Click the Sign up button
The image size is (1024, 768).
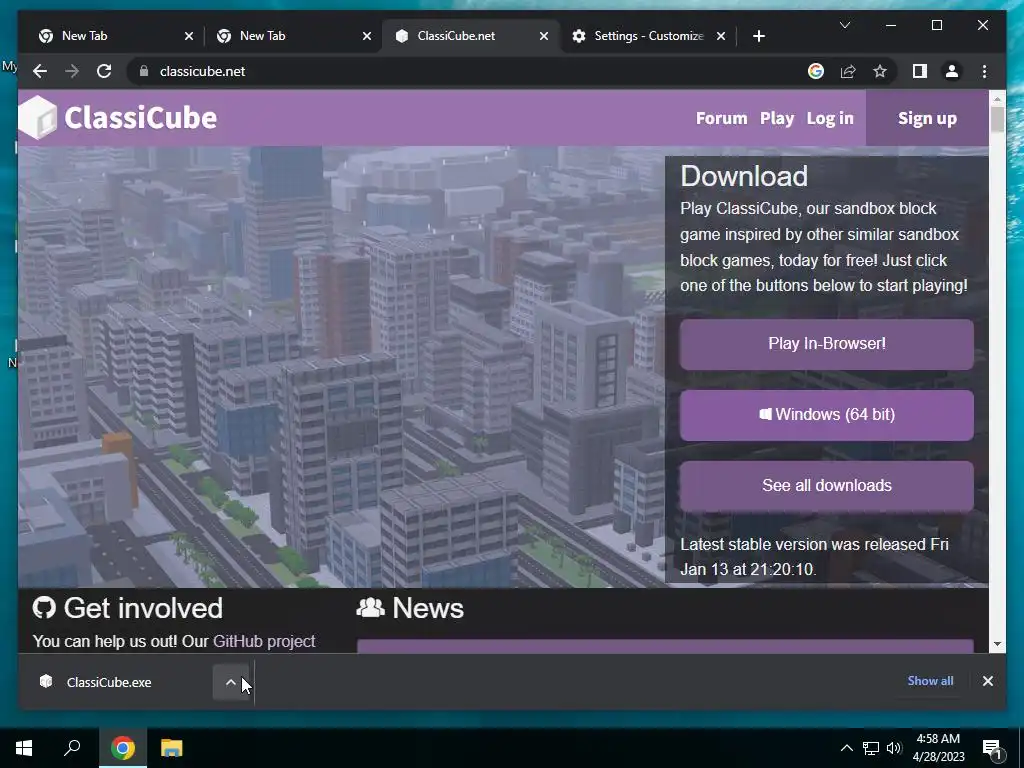[927, 118]
